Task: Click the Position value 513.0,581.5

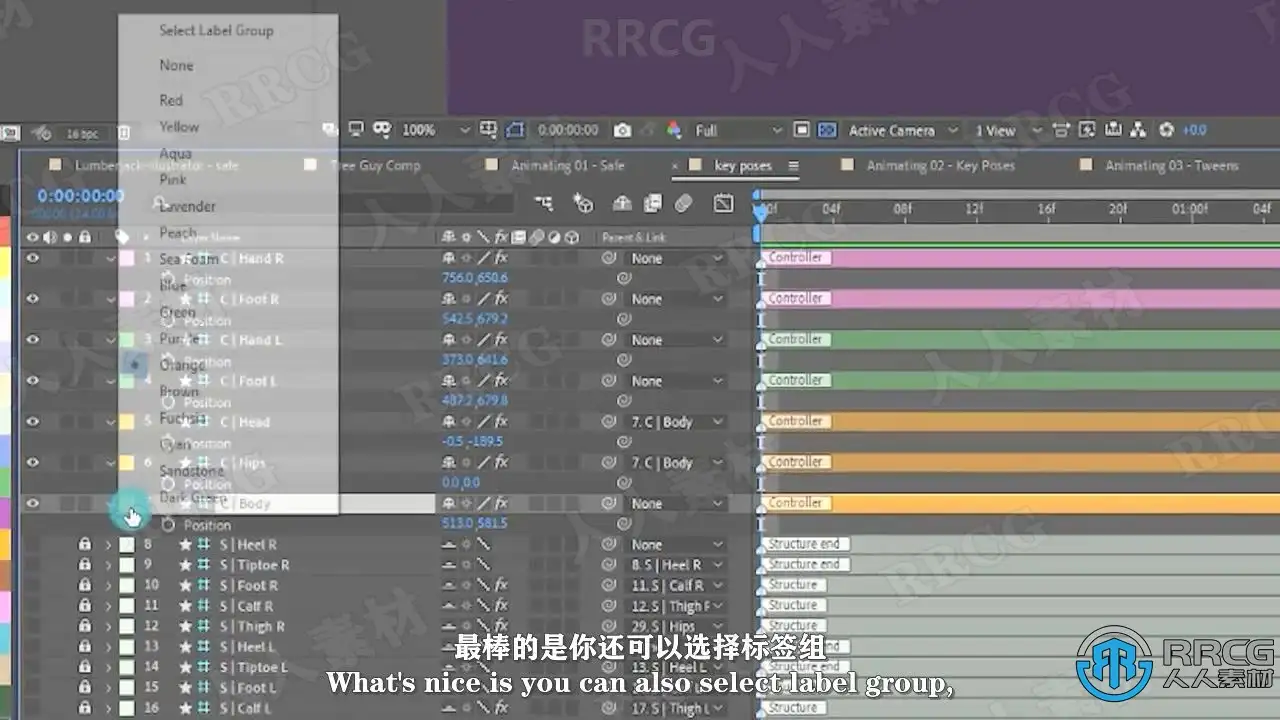Action: [474, 524]
